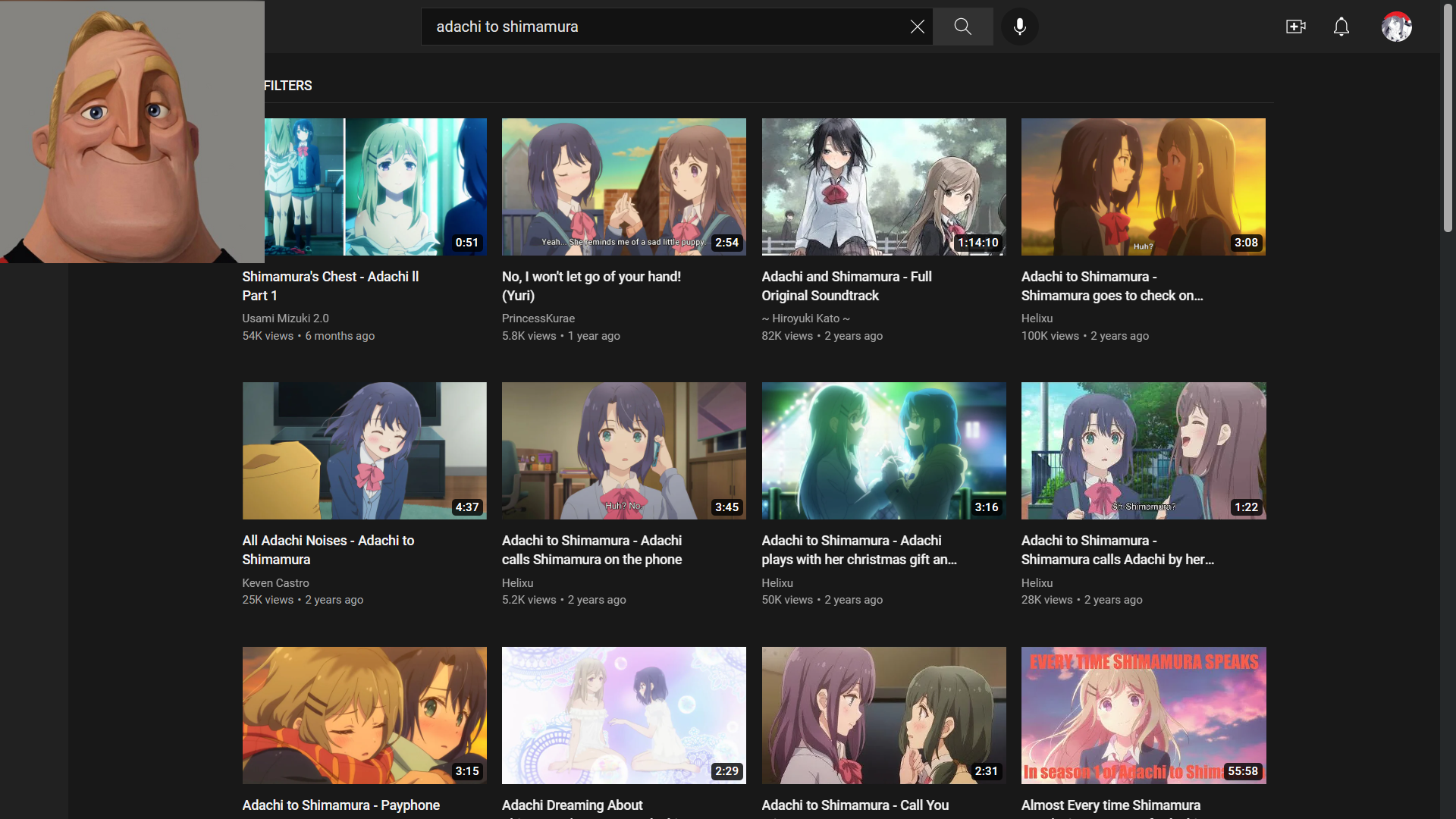Go to the Helixu channel under the phone call video
The width and height of the screenshot is (1456, 819).
(517, 582)
